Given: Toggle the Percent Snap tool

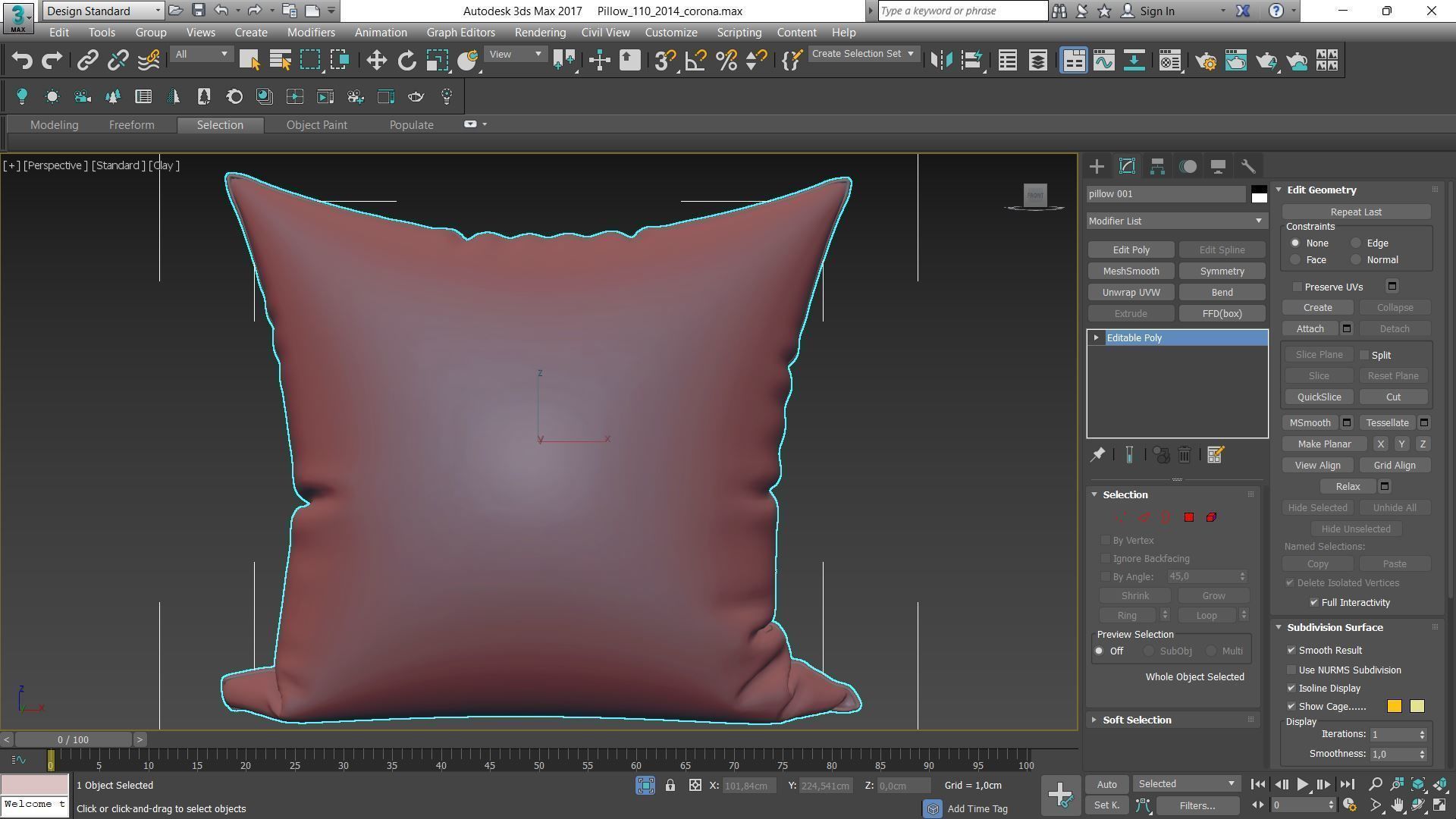Looking at the screenshot, I should pos(726,61).
